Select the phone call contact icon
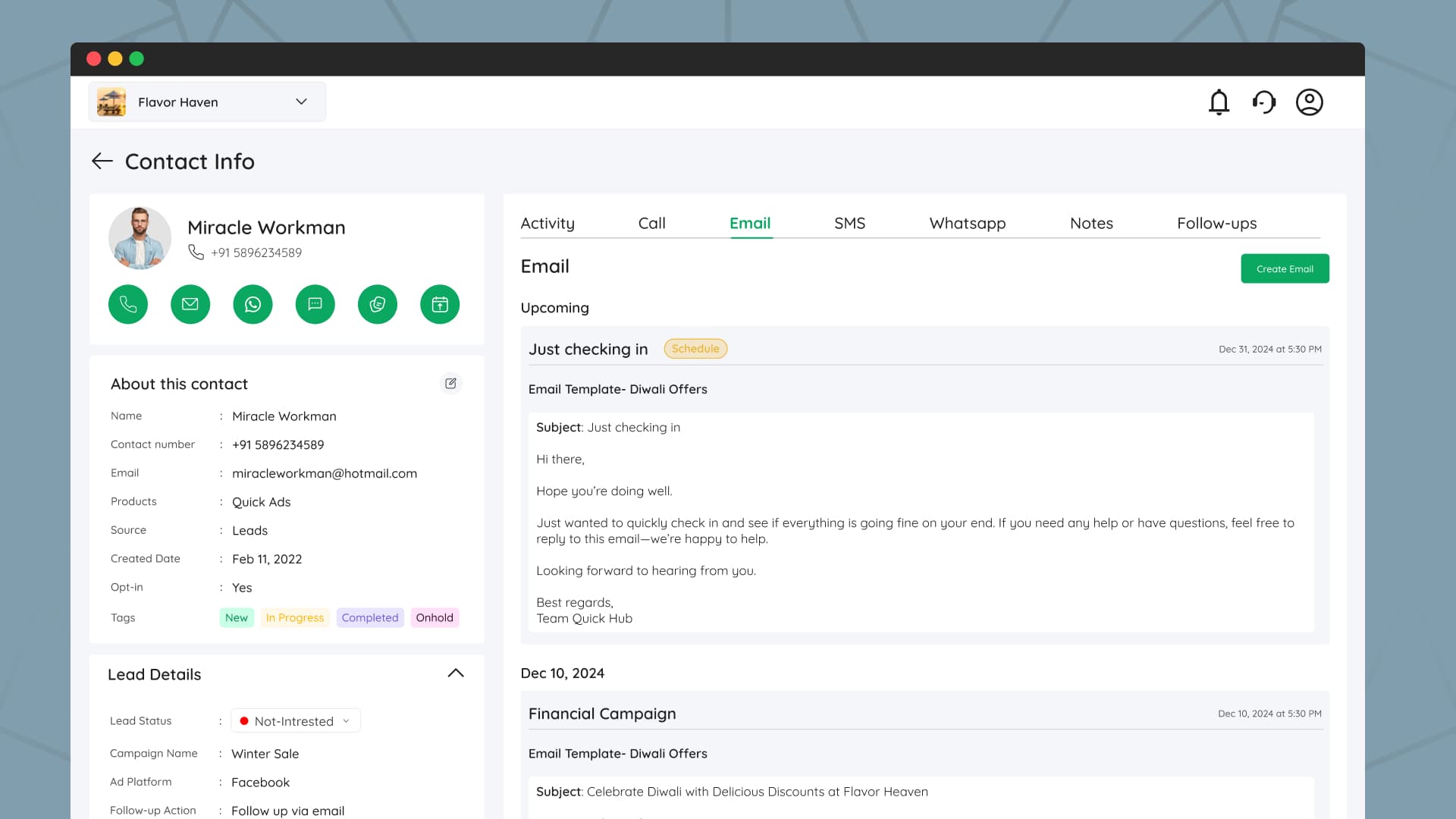The height and width of the screenshot is (819, 1456). tap(127, 304)
